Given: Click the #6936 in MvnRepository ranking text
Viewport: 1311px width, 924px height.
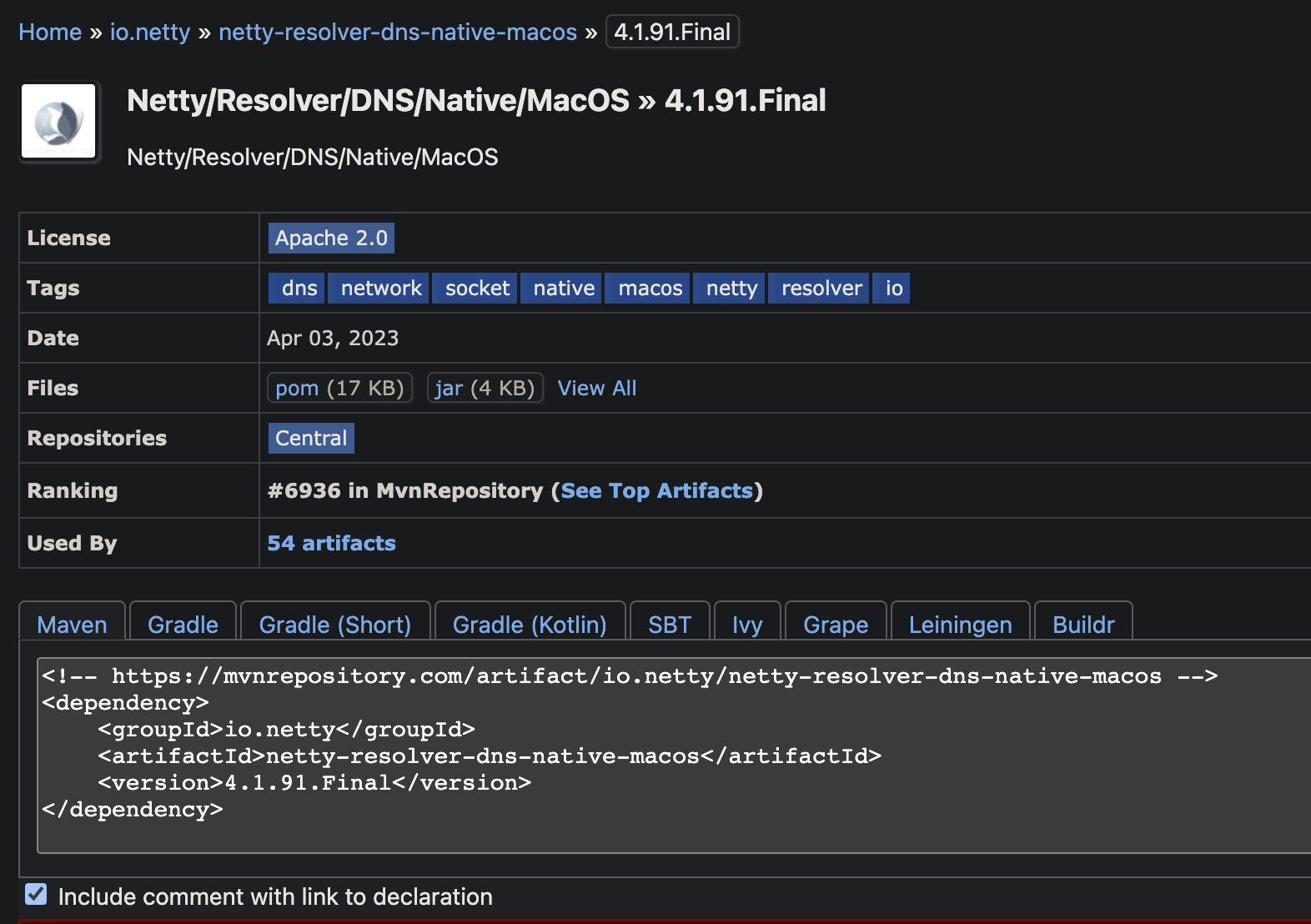Looking at the screenshot, I should click(404, 490).
